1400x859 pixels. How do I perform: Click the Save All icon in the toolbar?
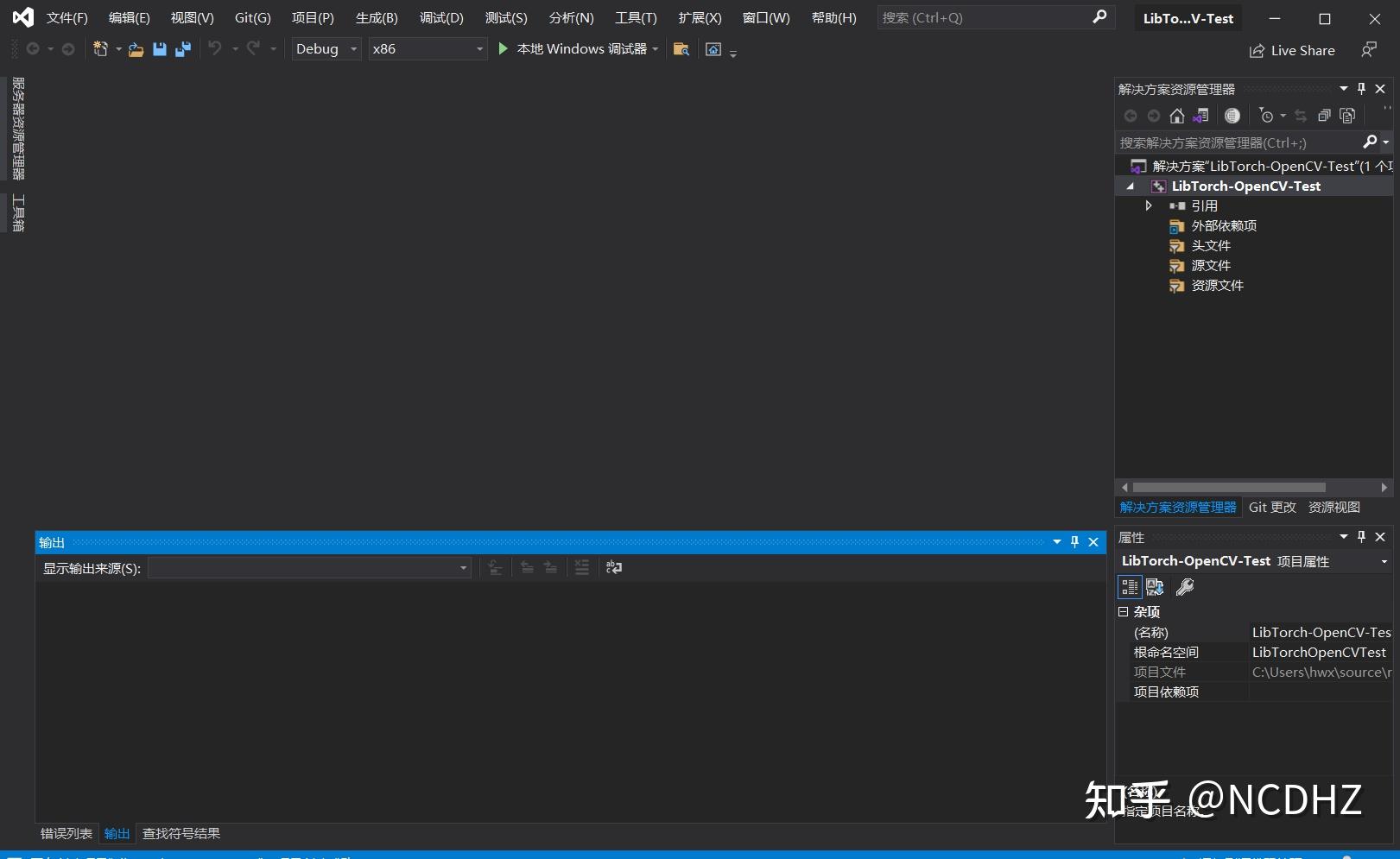[x=182, y=49]
